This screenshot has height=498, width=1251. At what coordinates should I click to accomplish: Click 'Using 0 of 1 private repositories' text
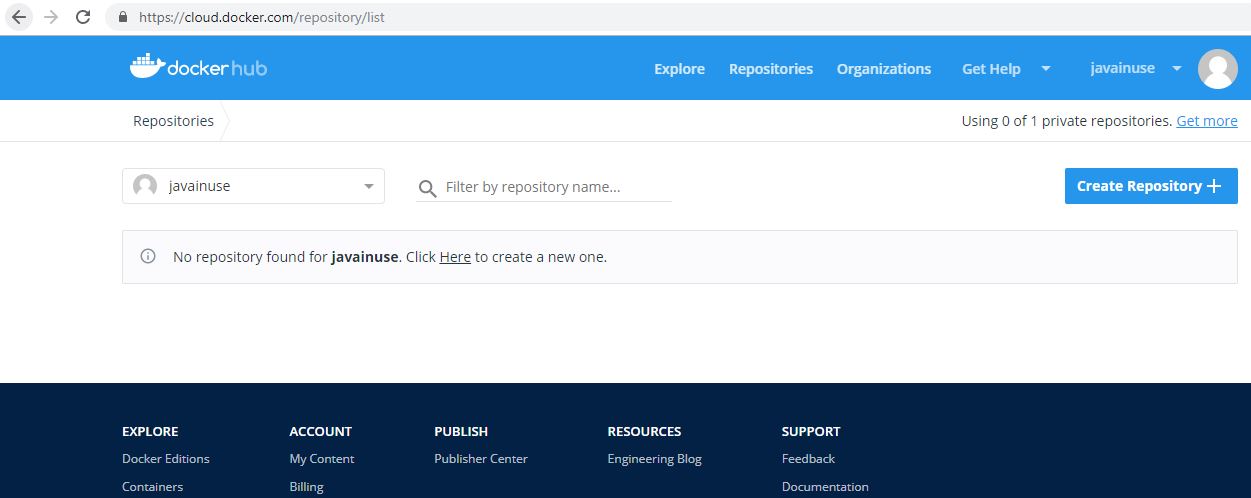[1066, 121]
